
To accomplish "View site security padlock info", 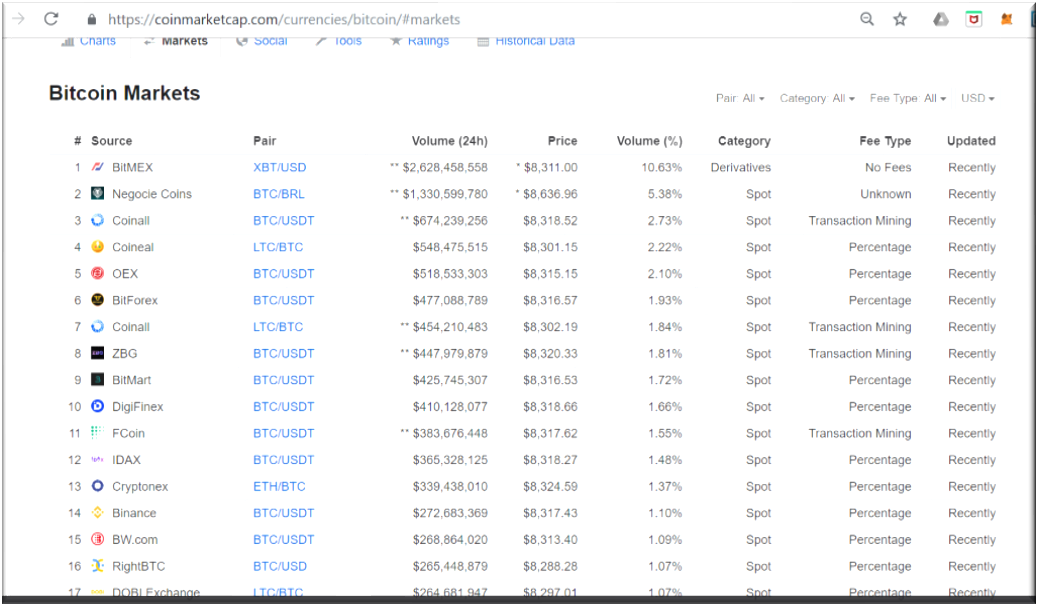I will point(92,19).
